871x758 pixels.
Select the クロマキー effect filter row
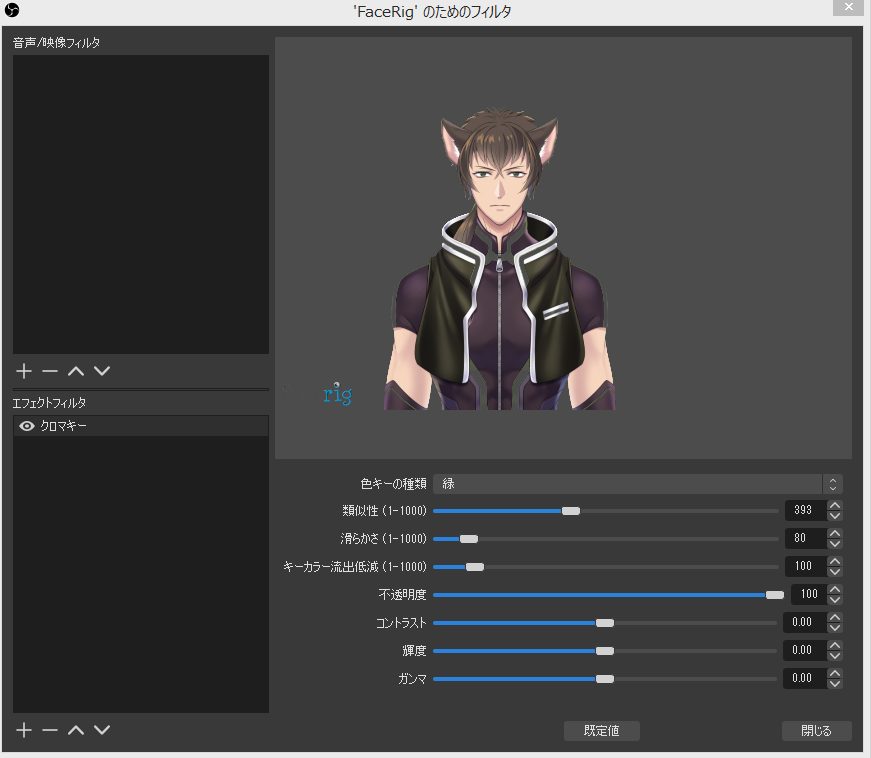click(141, 426)
